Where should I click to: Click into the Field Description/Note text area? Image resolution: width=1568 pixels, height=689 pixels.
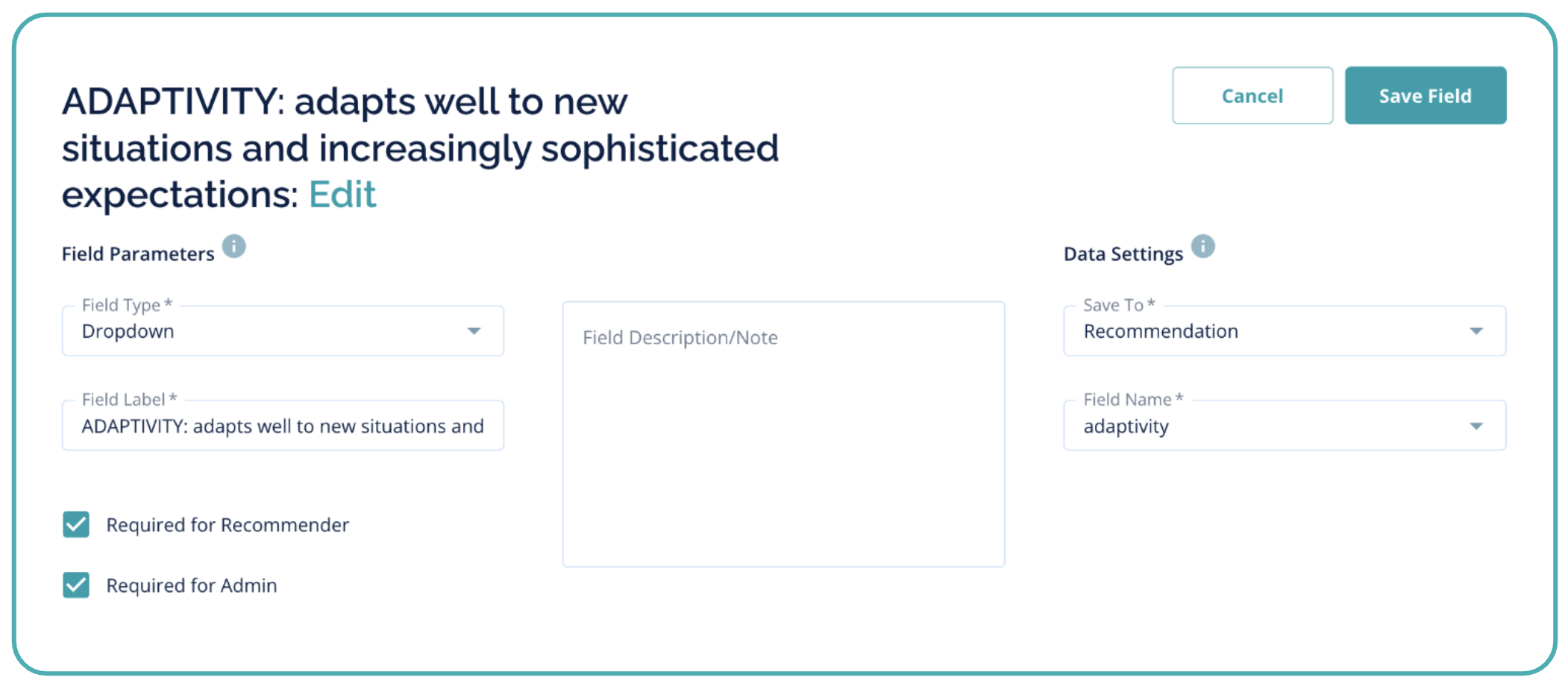point(783,447)
